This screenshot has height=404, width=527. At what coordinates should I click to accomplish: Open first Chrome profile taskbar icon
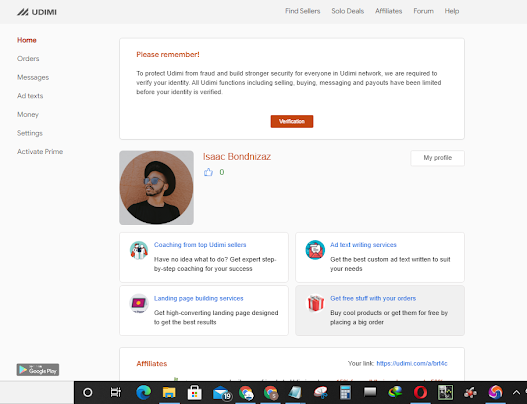coord(246,393)
